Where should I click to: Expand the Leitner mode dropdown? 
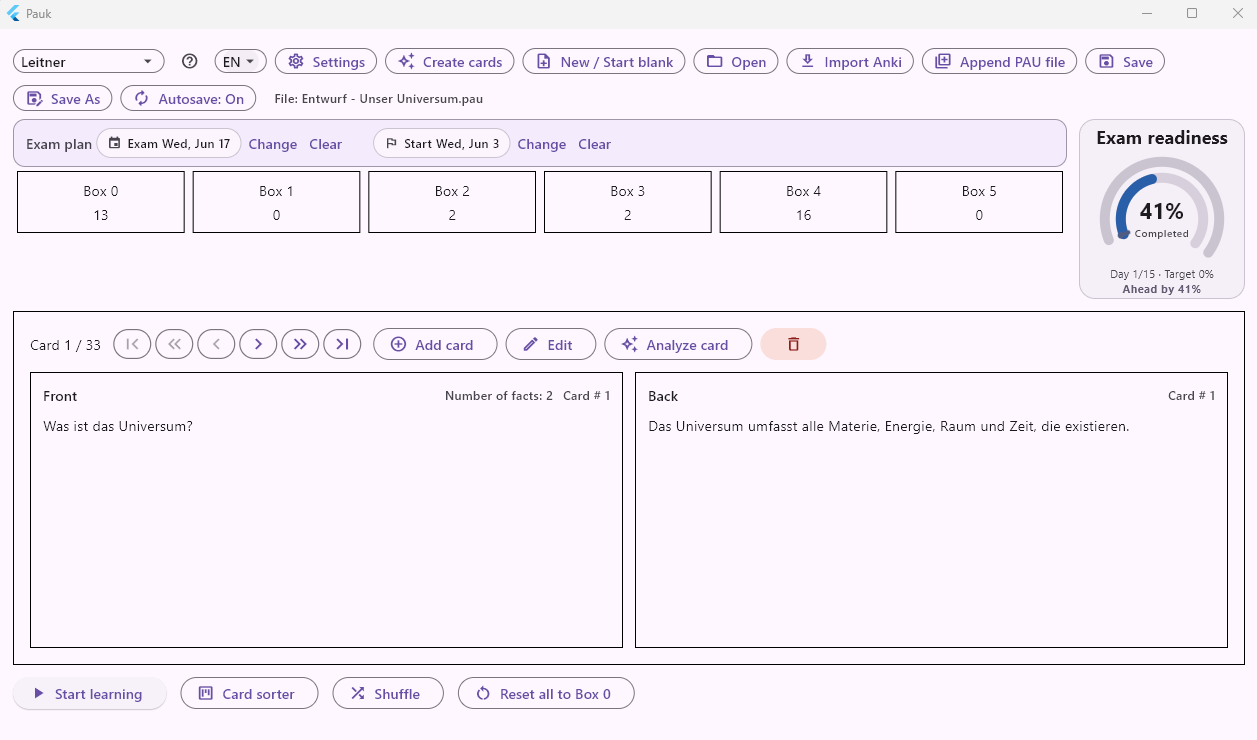click(89, 61)
